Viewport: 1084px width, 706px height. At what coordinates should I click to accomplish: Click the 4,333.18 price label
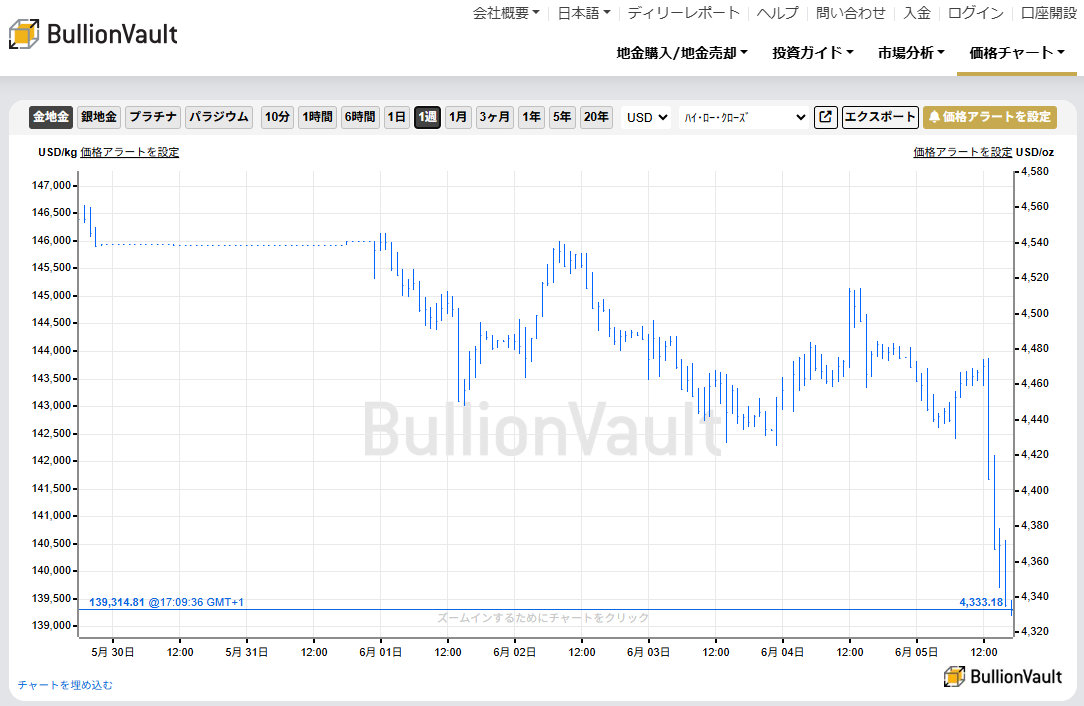pos(981,602)
